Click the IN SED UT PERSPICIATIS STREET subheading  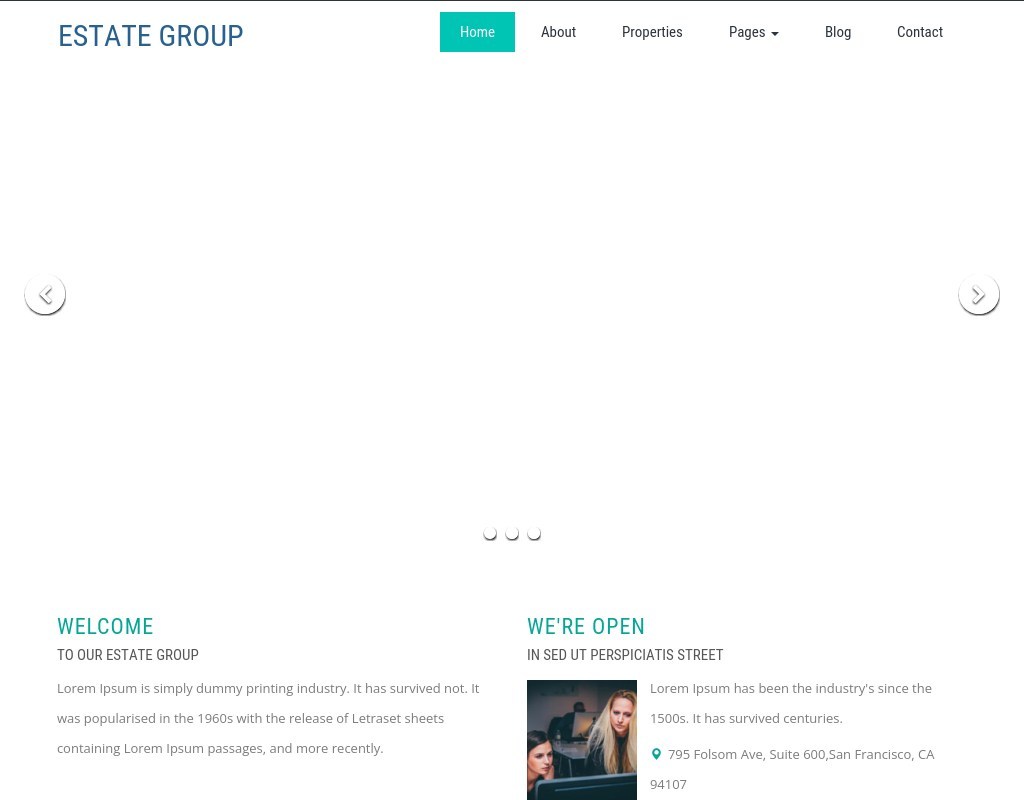pos(625,655)
